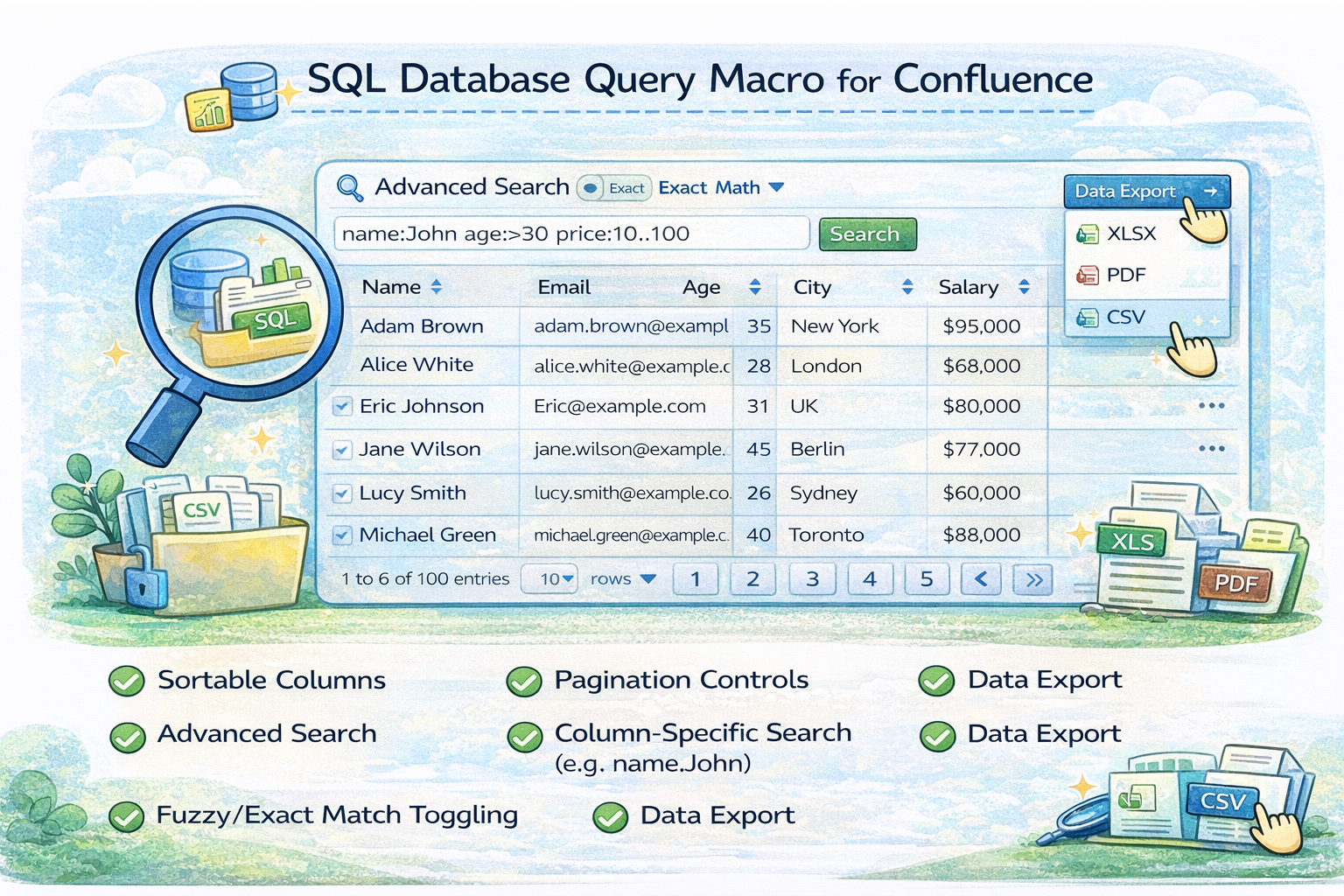Viewport: 1344px width, 896px height.
Task: Click the double-chevron last page button
Action: [1033, 579]
